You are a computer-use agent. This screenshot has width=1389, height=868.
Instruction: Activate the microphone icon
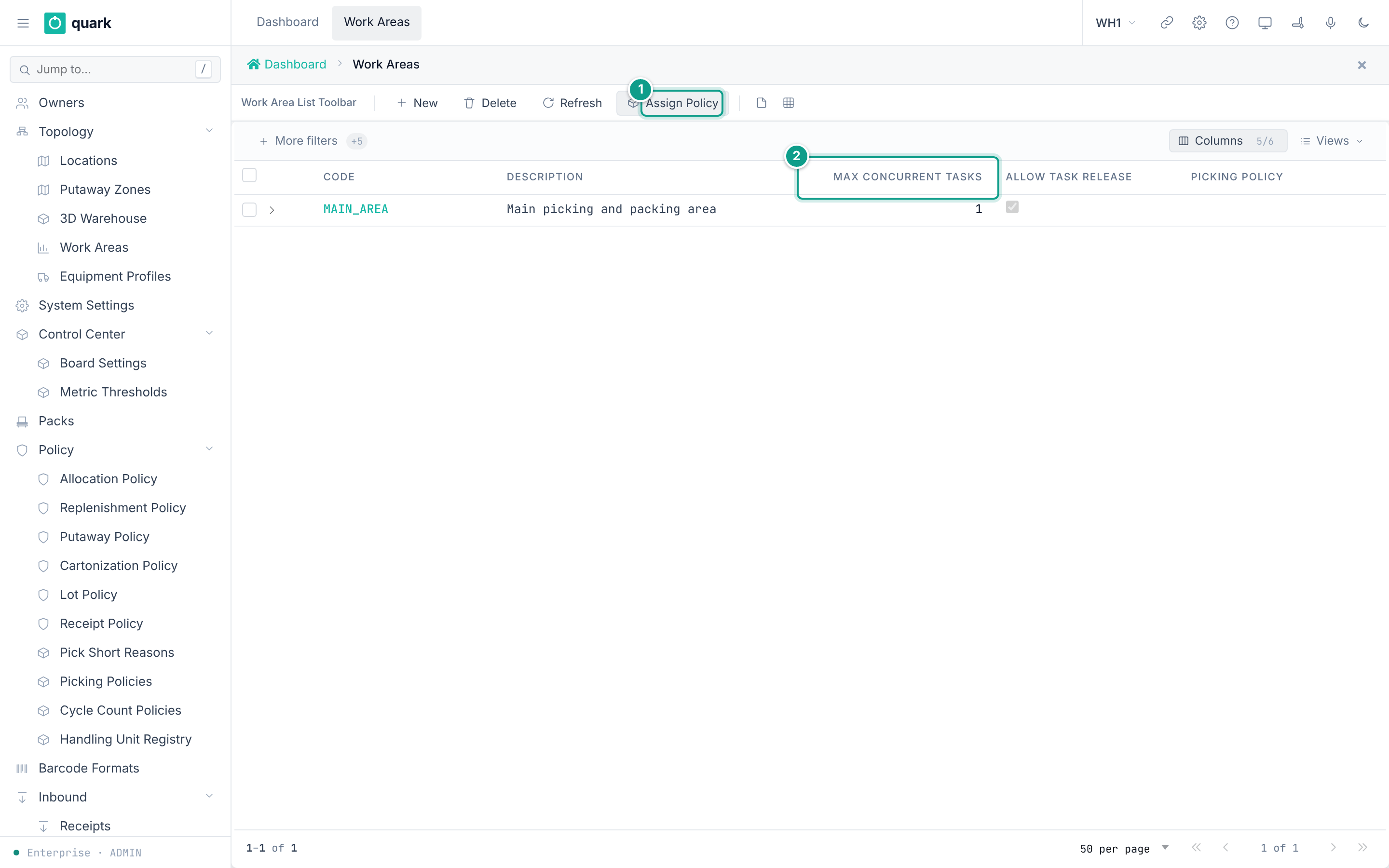point(1330,23)
